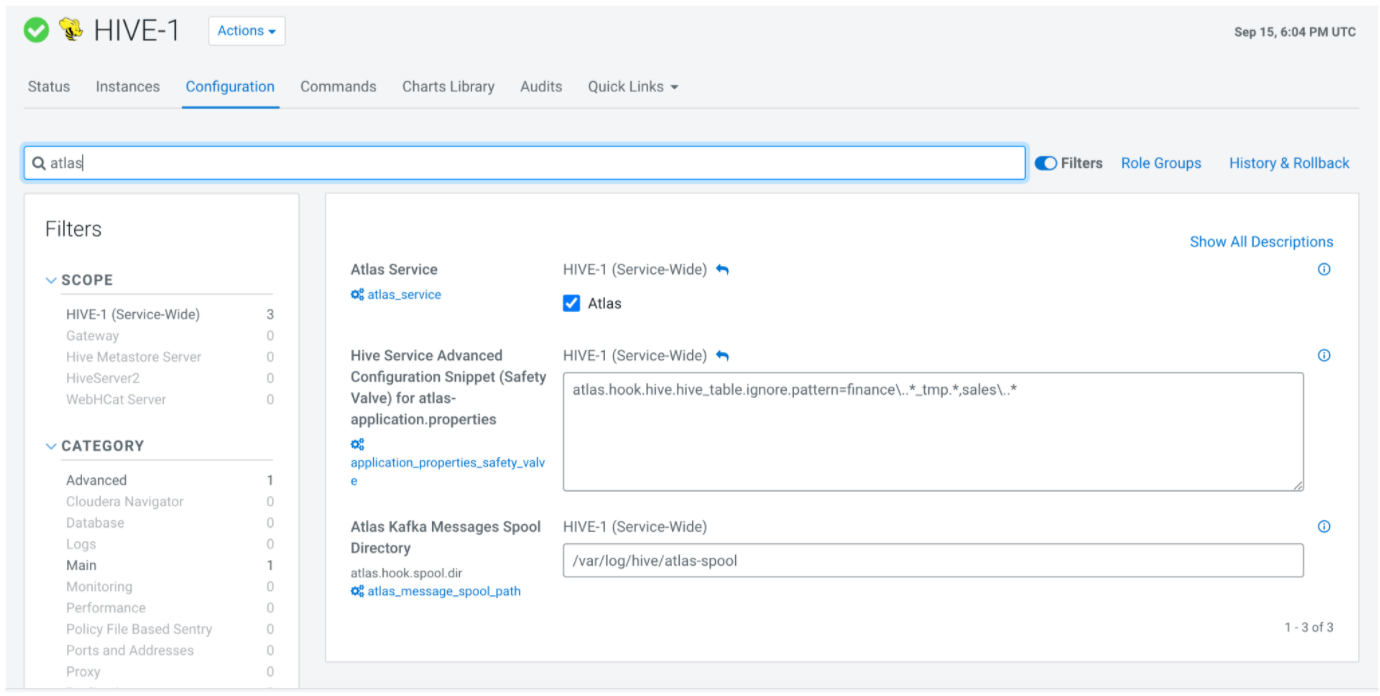Show info description for Atlas Service
This screenshot has height=696, width=1380.
point(1324,270)
